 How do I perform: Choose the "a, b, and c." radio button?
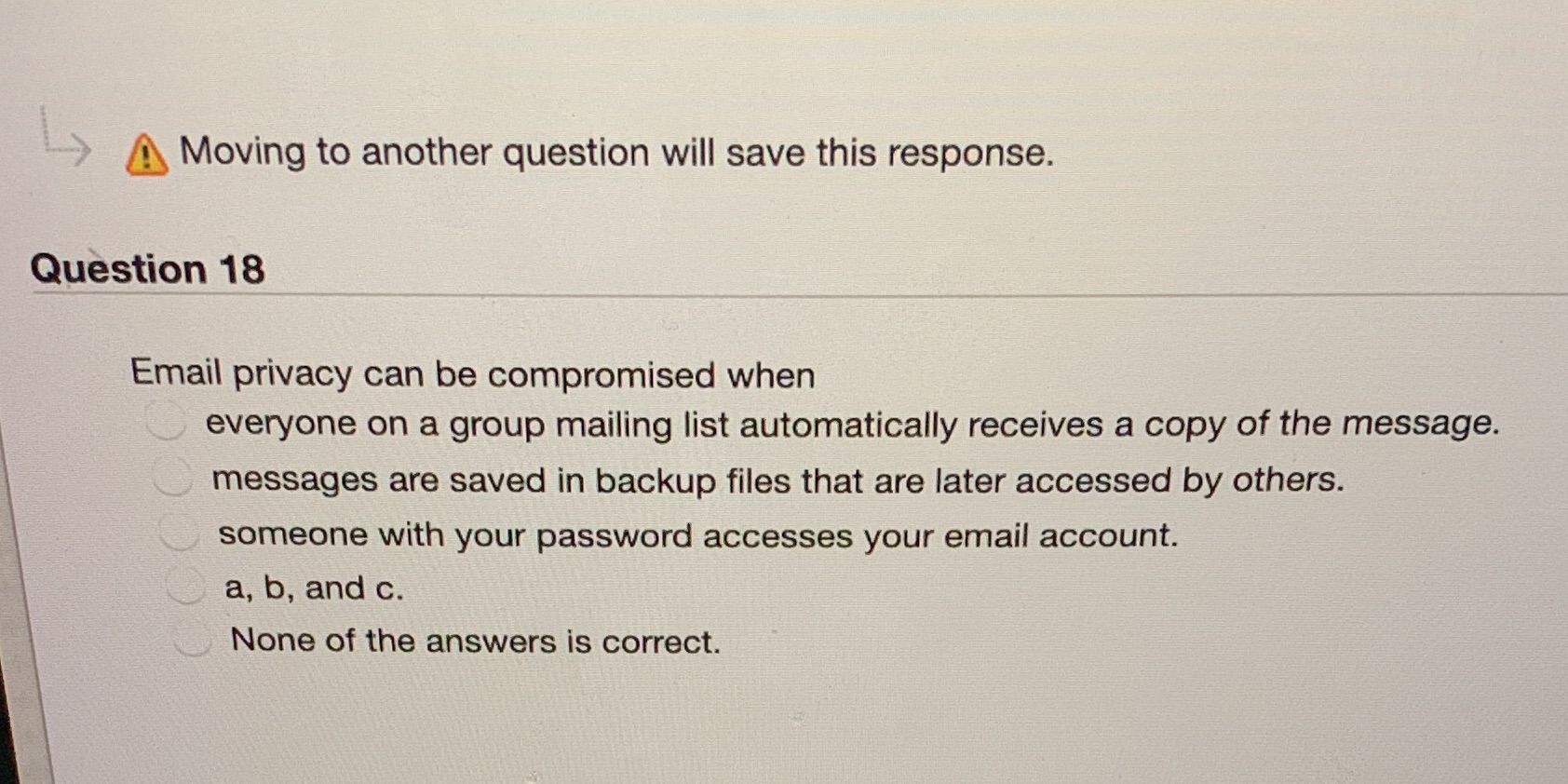186,585
